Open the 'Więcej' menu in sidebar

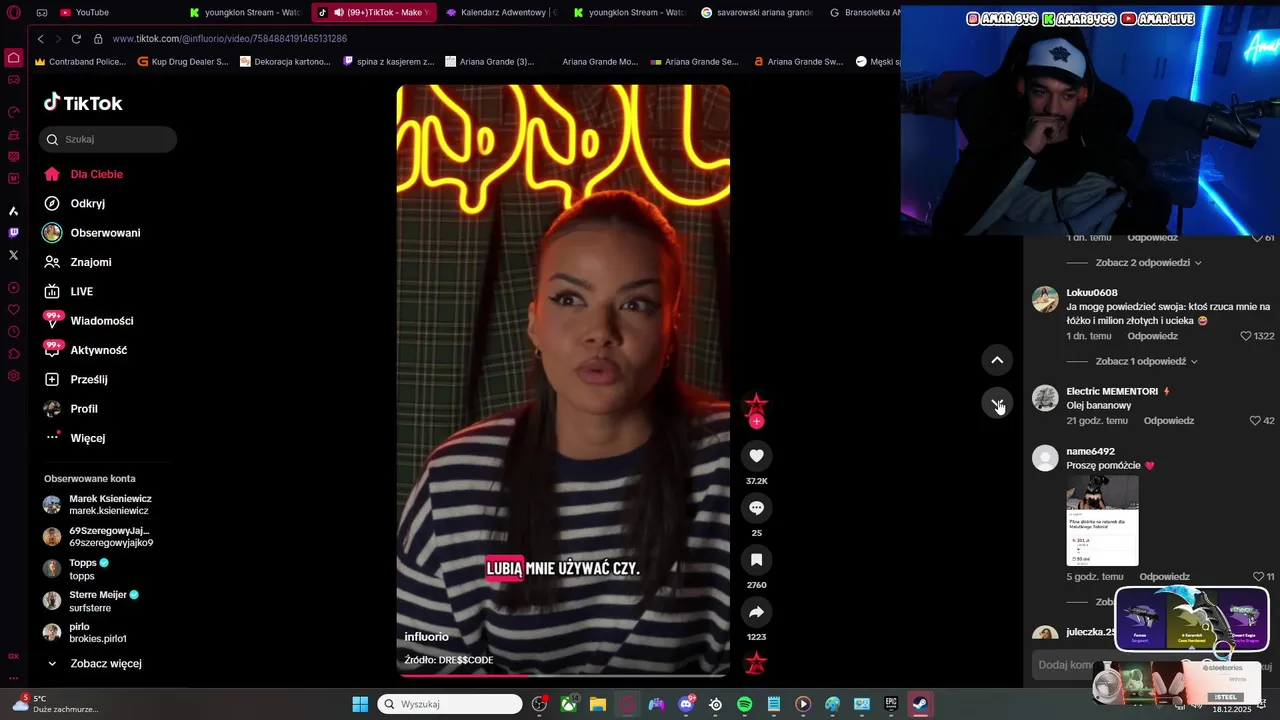click(76, 438)
